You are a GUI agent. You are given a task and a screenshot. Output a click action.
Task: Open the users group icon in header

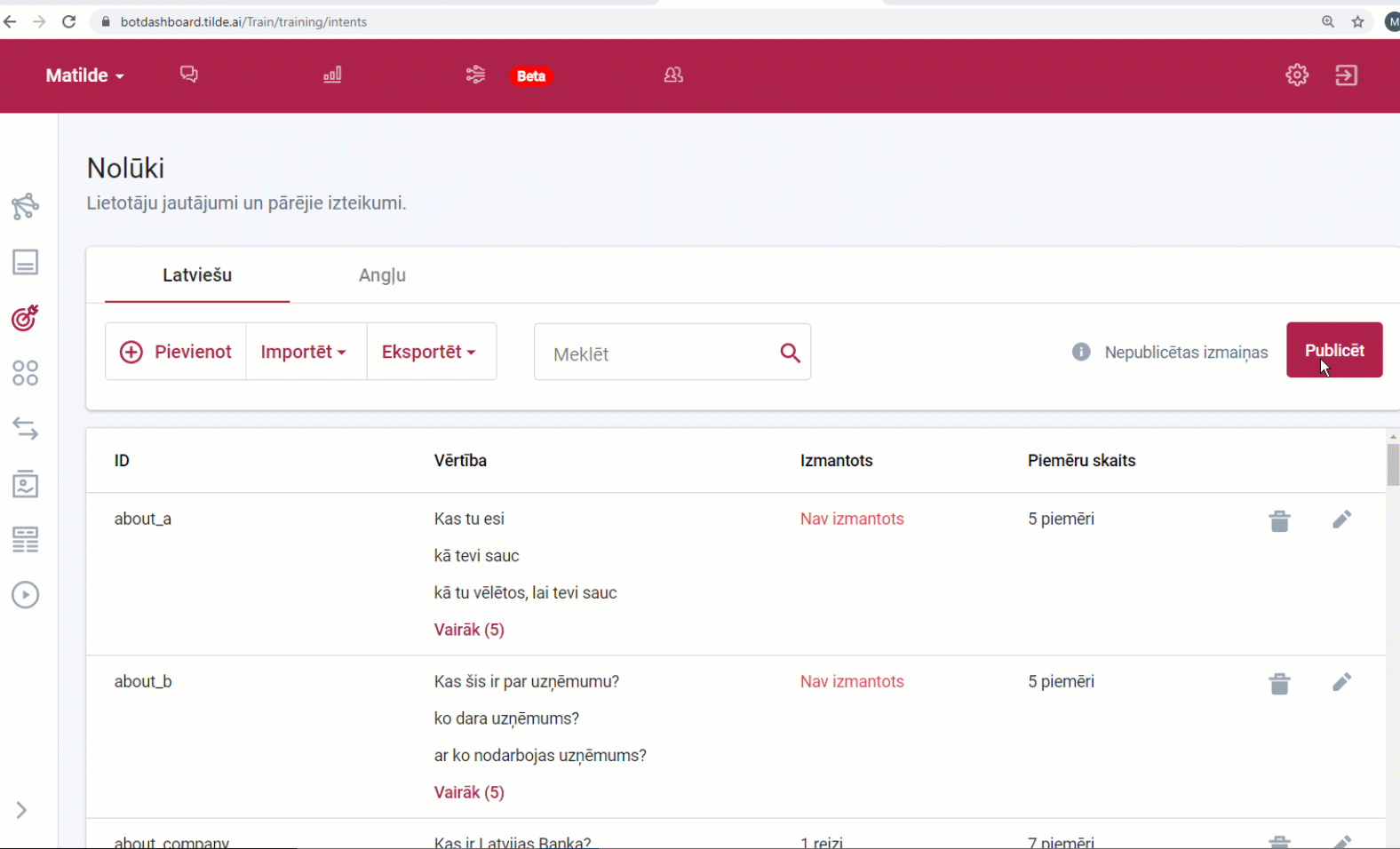click(673, 75)
